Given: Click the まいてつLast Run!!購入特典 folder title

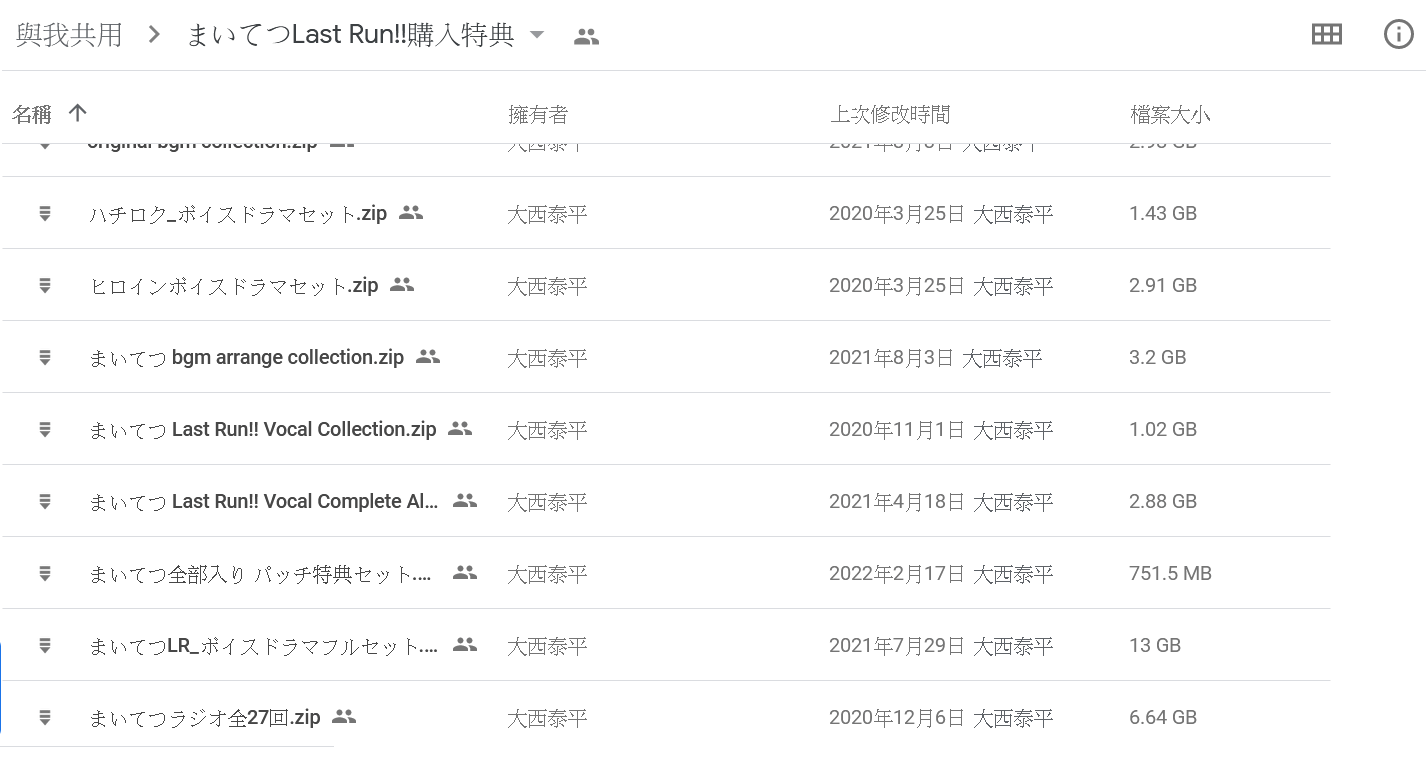Looking at the screenshot, I should coord(350,35).
